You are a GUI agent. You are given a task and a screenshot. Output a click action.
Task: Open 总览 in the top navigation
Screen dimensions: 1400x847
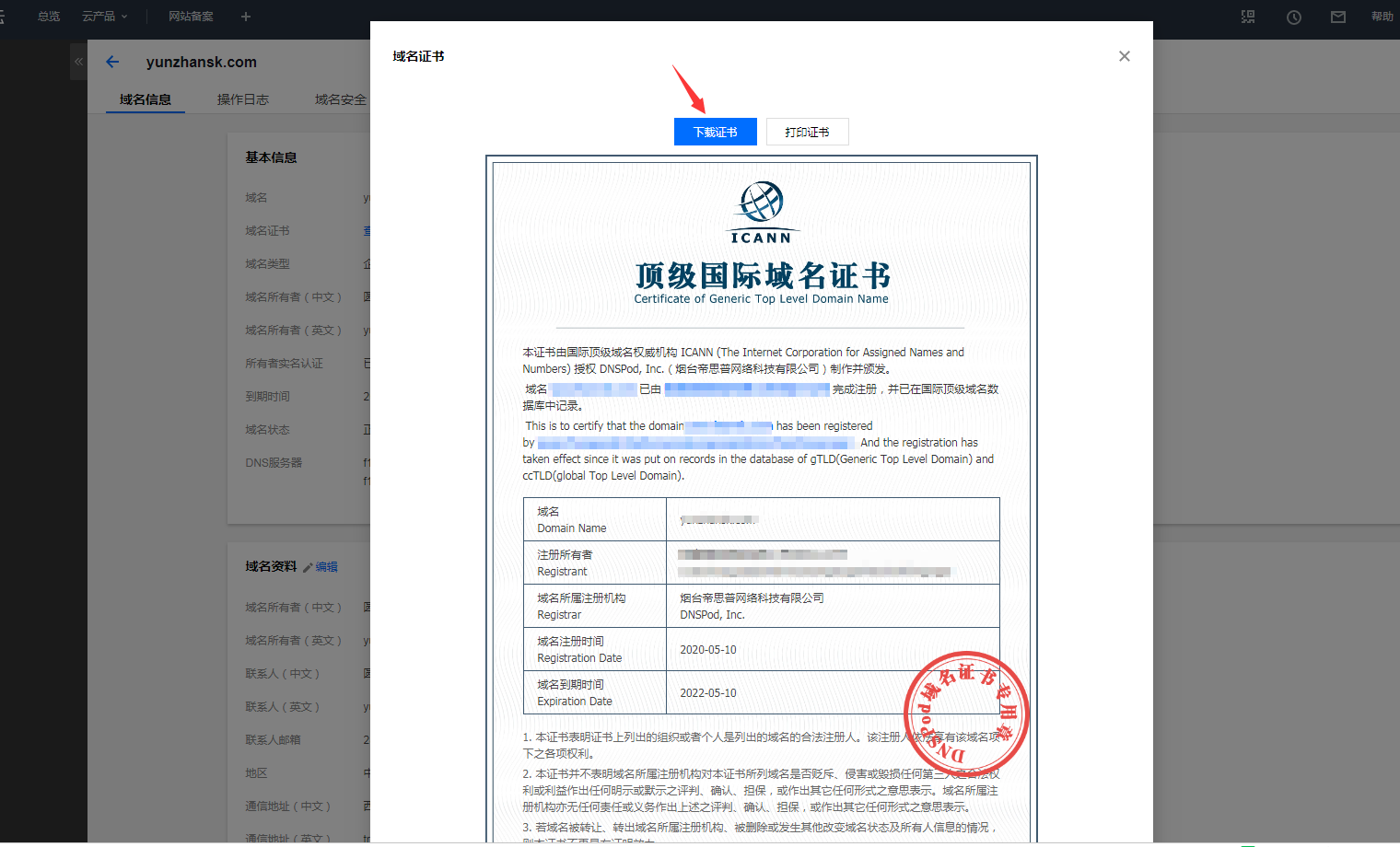pos(49,17)
